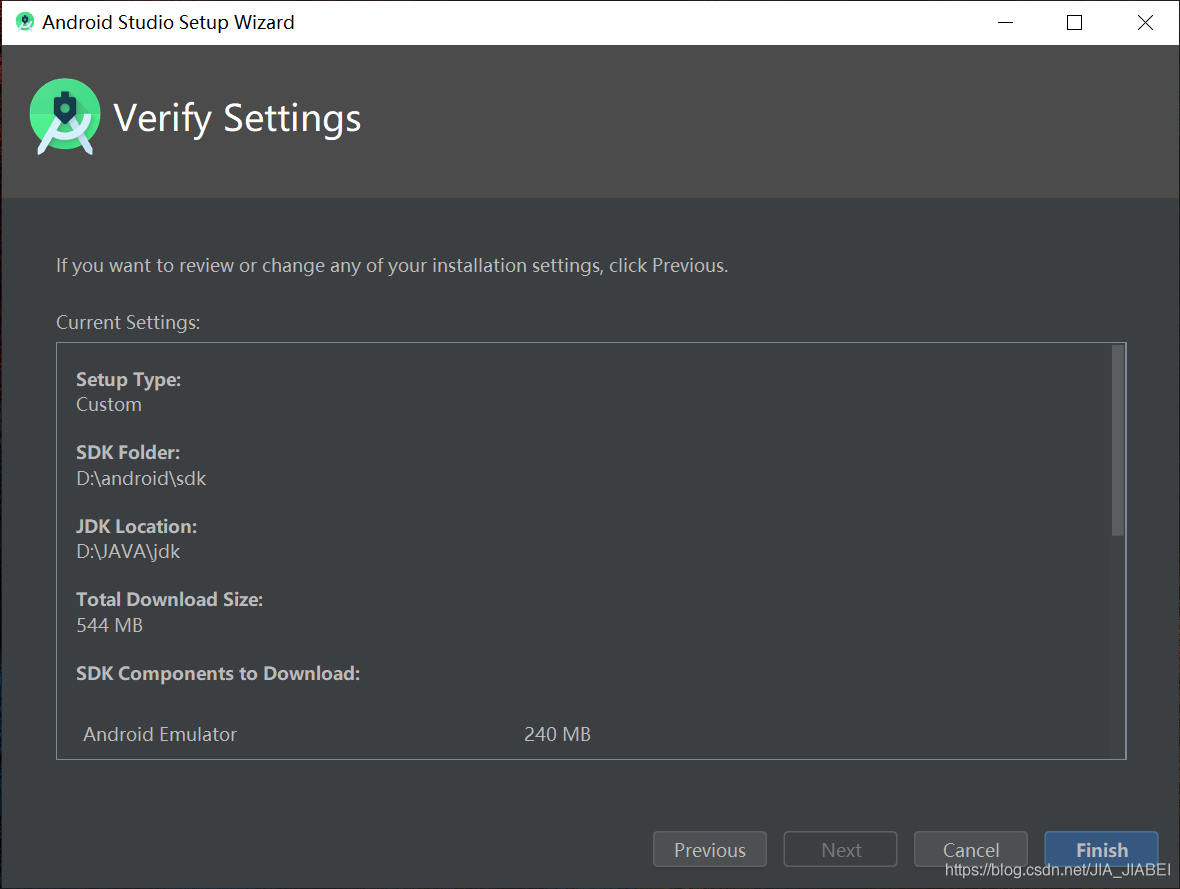The image size is (1180, 889).
Task: Close the Android Studio Setup Wizard
Action: [1145, 23]
